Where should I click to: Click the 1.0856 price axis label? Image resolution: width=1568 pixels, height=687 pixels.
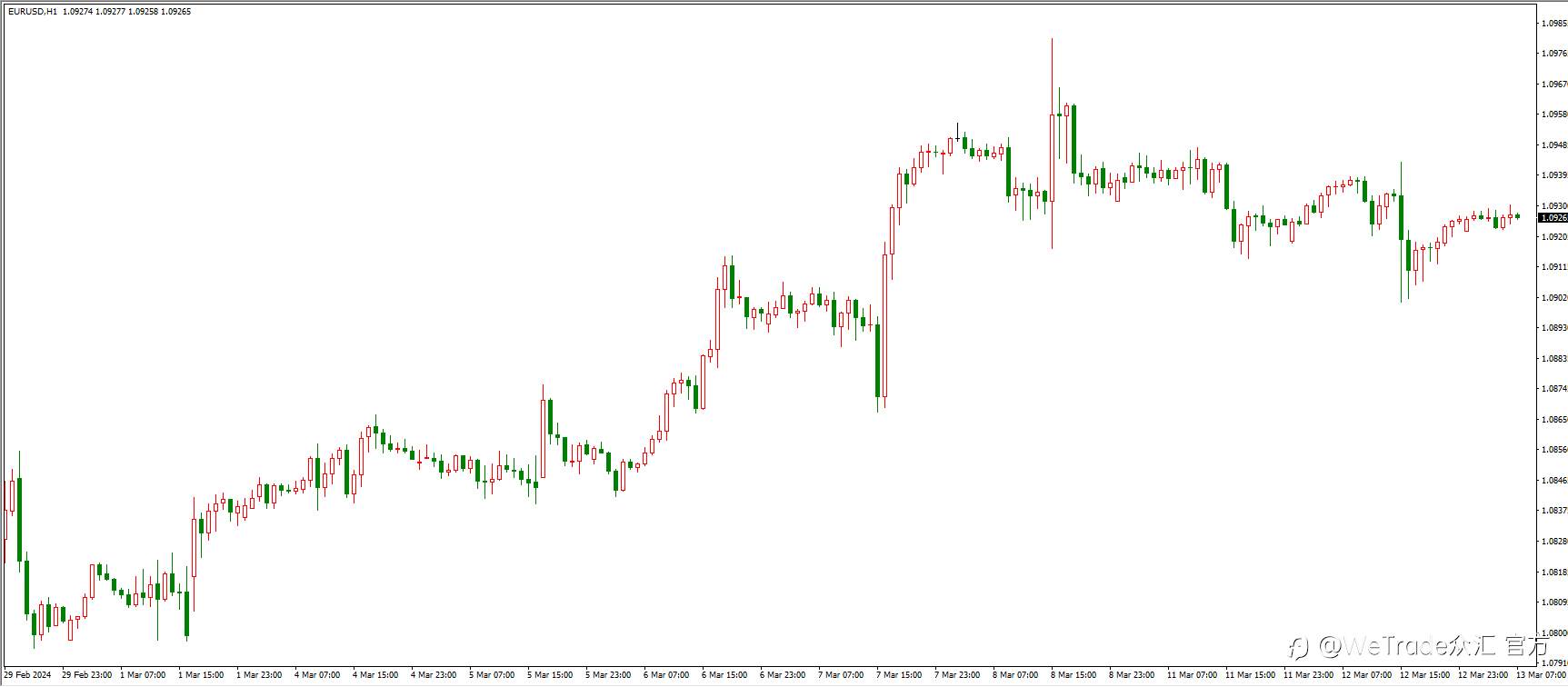(1554, 450)
